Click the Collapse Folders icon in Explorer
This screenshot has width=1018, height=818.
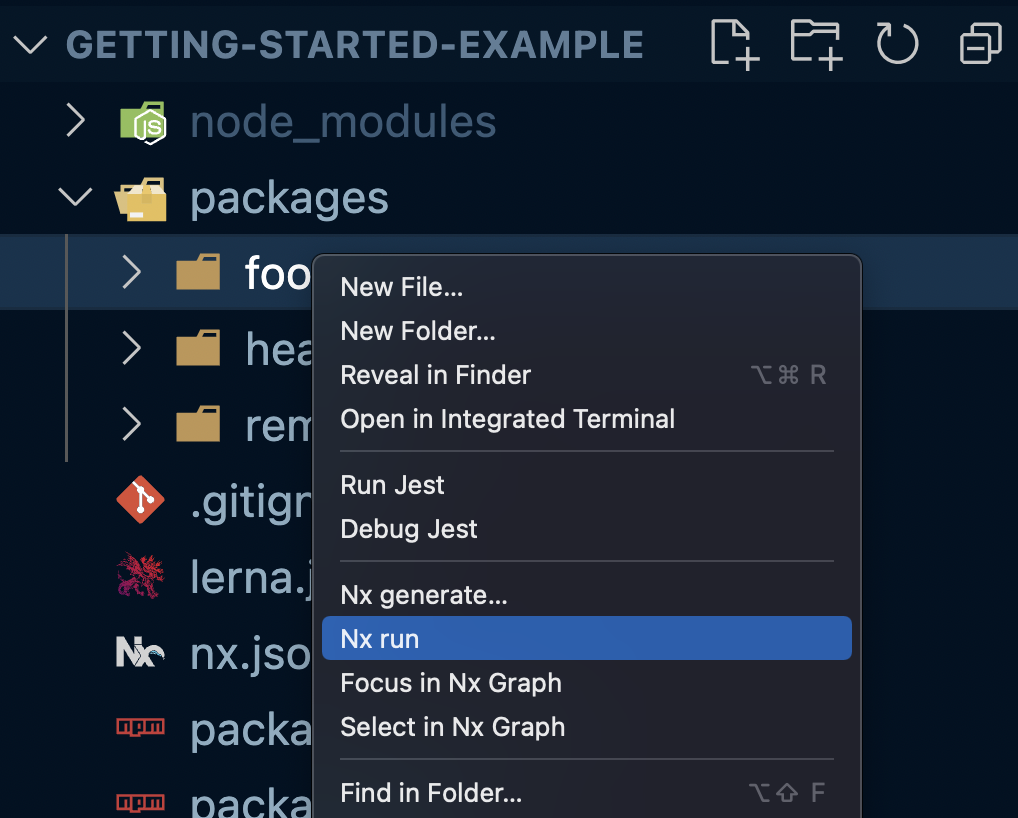tap(979, 43)
